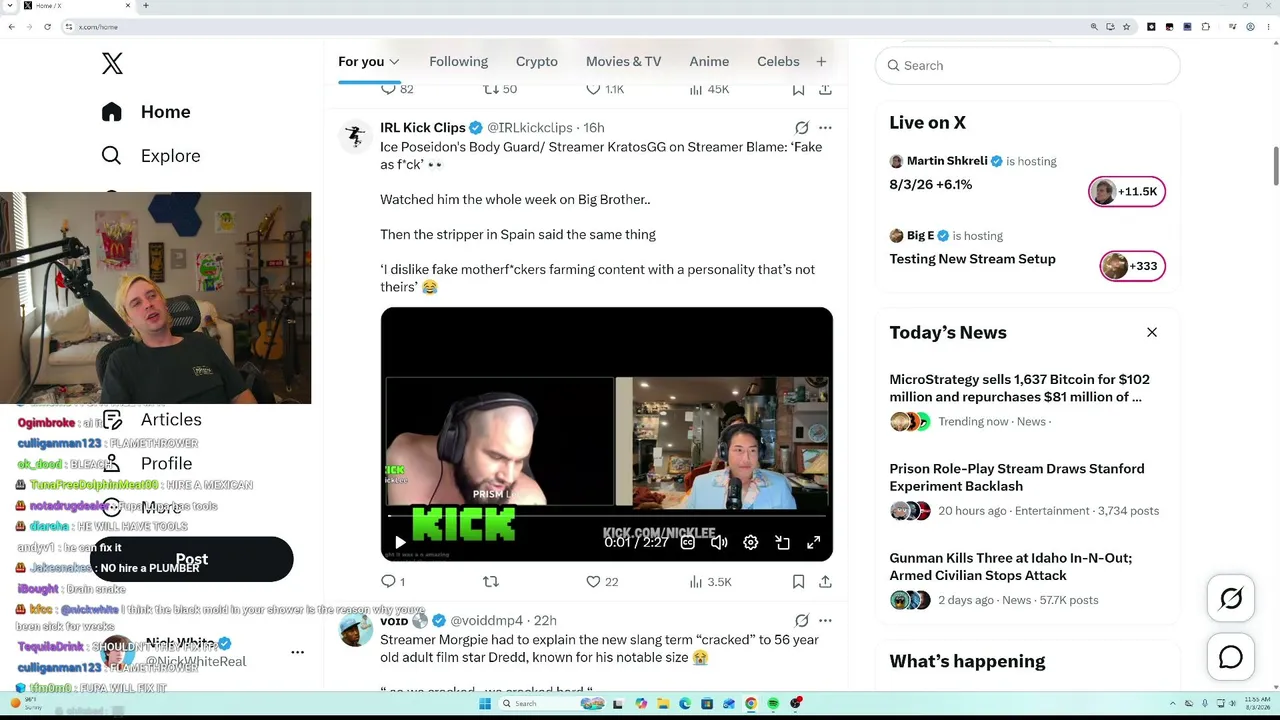This screenshot has height=720, width=1280.
Task: Expand the video to fullscreen
Action: (814, 543)
